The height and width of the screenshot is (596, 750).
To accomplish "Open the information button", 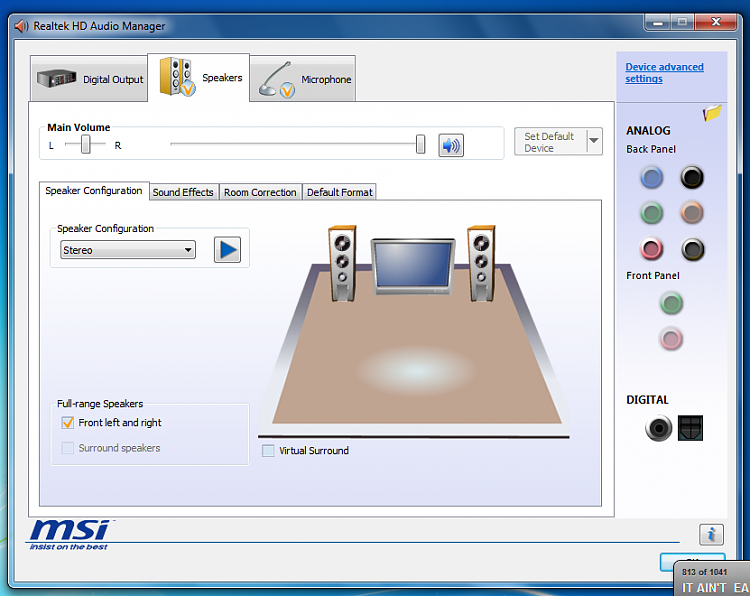I will point(711,534).
